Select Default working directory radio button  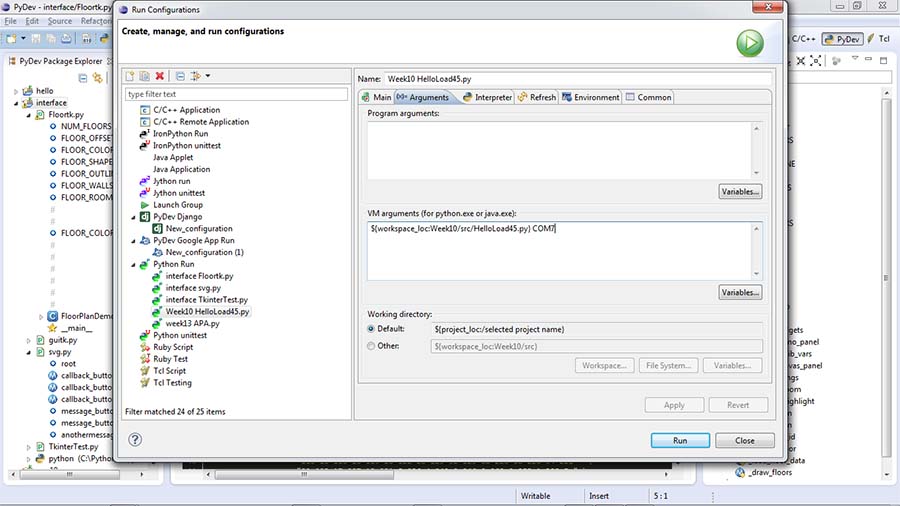click(x=371, y=329)
